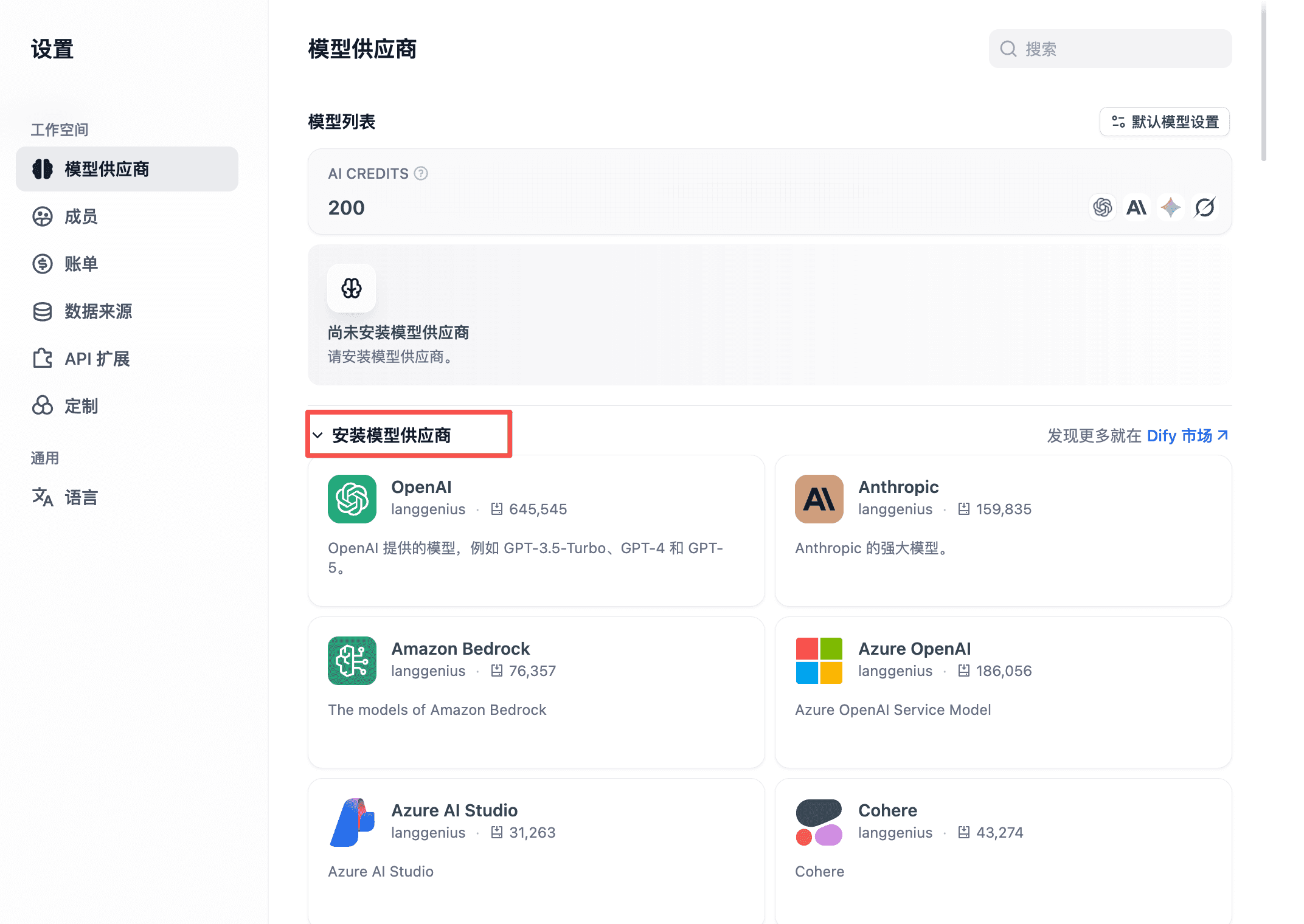Select the Azure AI Studio card title

pos(454,810)
